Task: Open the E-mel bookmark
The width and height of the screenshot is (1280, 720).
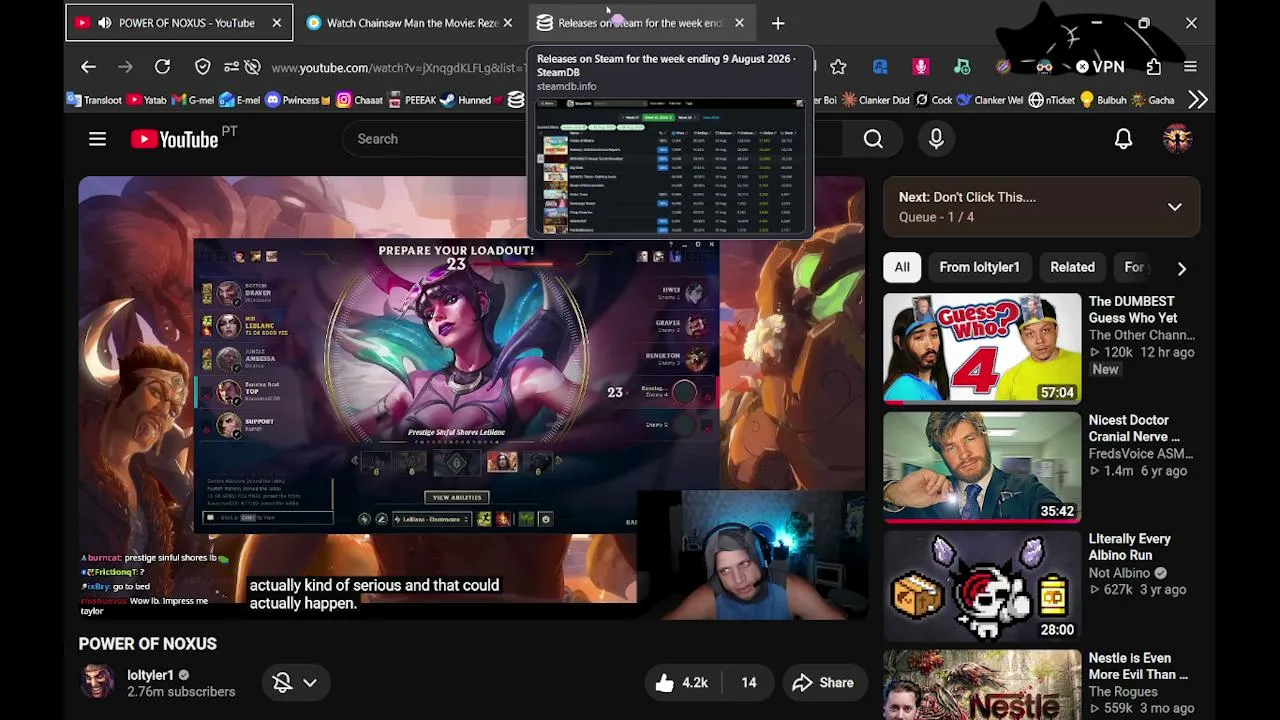Action: point(240,100)
